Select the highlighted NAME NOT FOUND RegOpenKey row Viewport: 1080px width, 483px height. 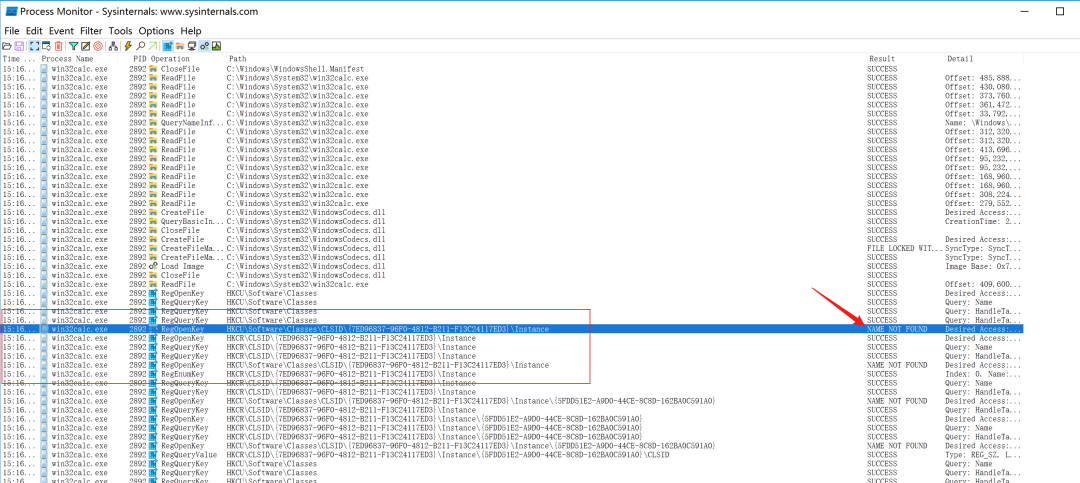click(512, 329)
